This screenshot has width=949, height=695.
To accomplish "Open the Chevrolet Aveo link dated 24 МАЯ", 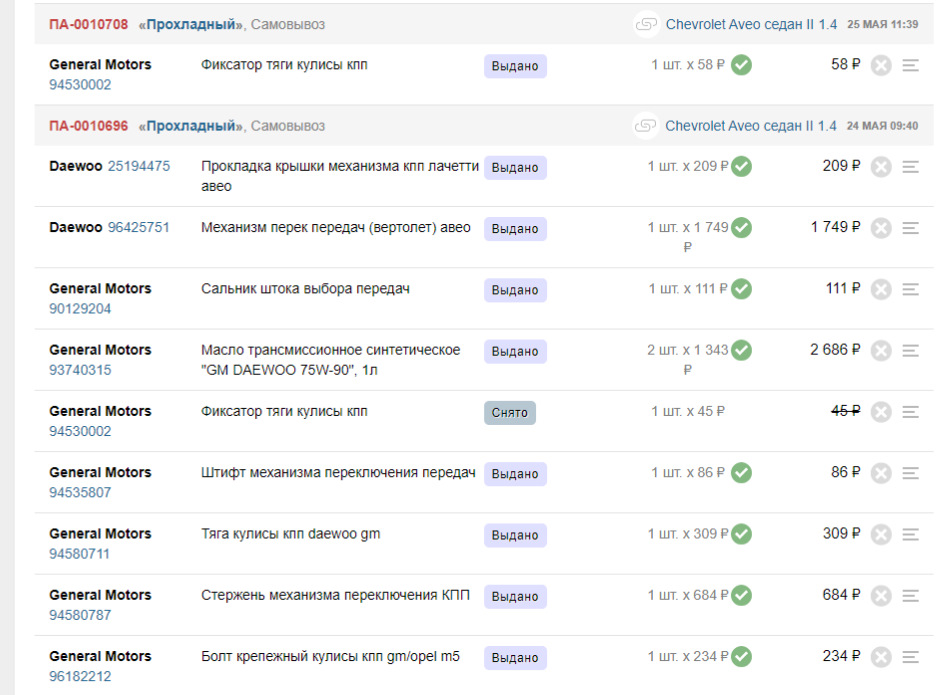I will [750, 126].
